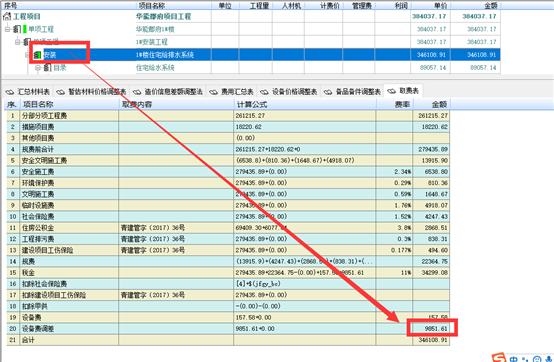This screenshot has height=362, width=554.
Task: Click the 261215.27 amount in row 1
Action: [433, 115]
